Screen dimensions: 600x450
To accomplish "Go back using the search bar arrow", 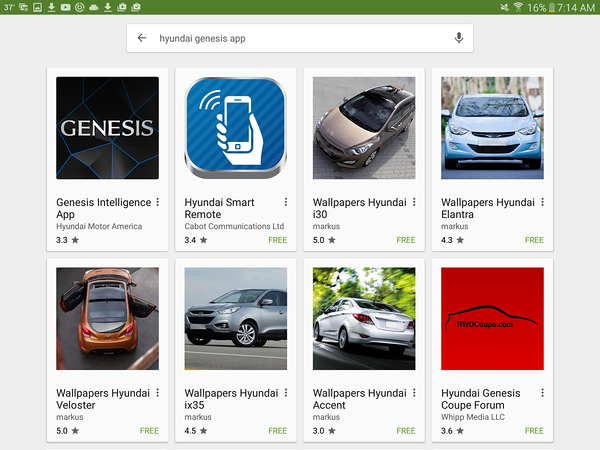I will 142,38.
